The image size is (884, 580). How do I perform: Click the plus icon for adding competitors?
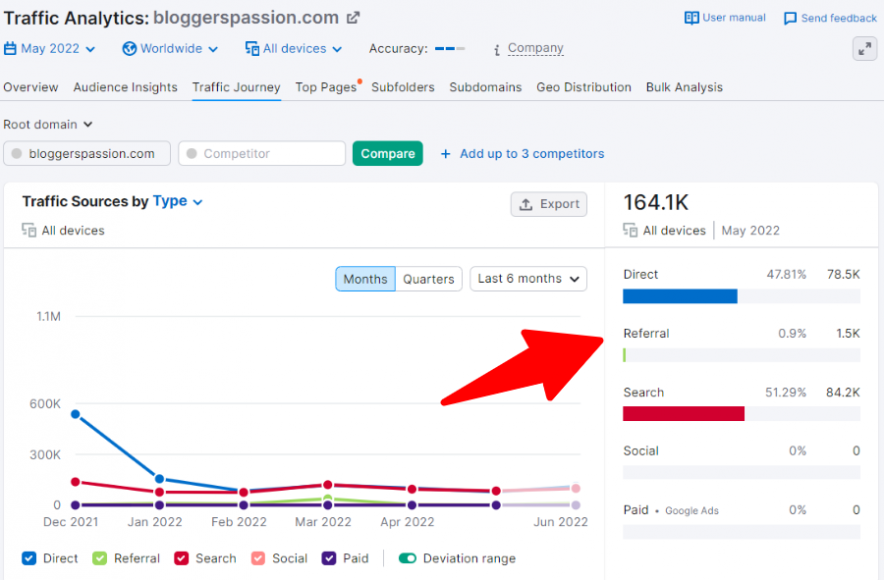pyautogui.click(x=445, y=154)
